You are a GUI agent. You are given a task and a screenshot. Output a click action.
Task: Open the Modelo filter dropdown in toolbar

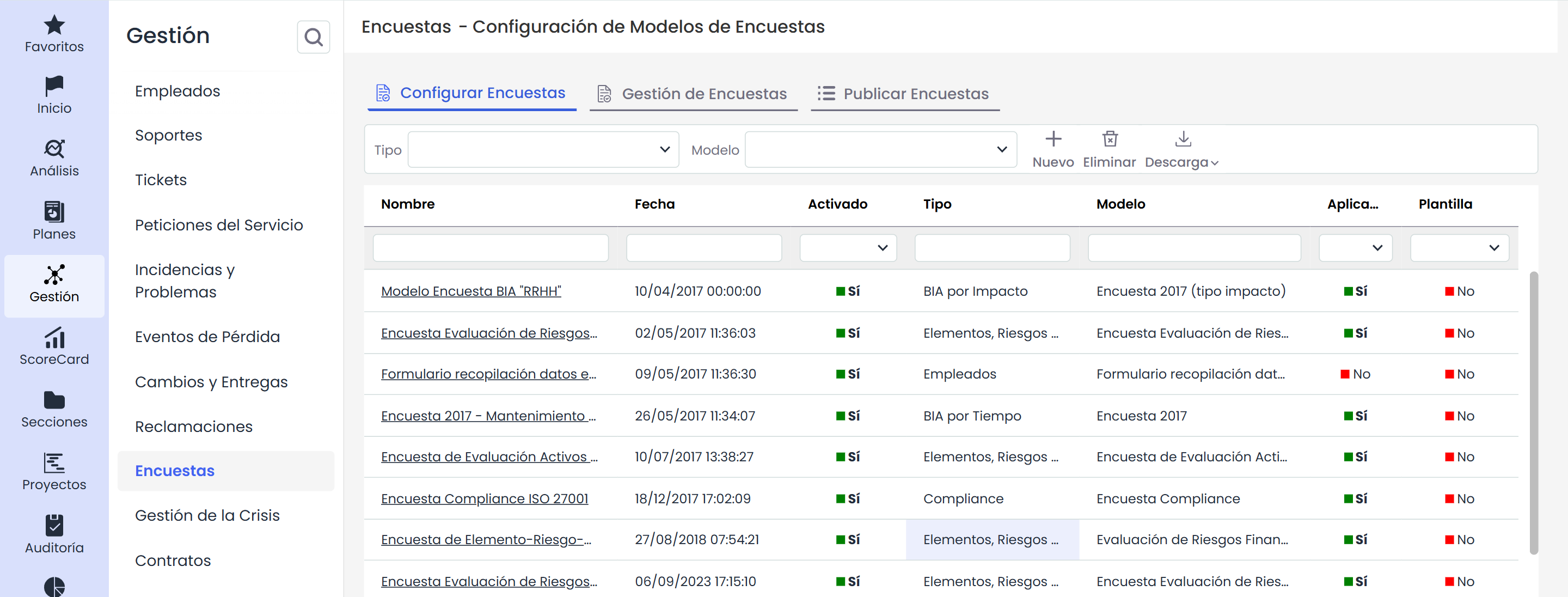coord(881,150)
